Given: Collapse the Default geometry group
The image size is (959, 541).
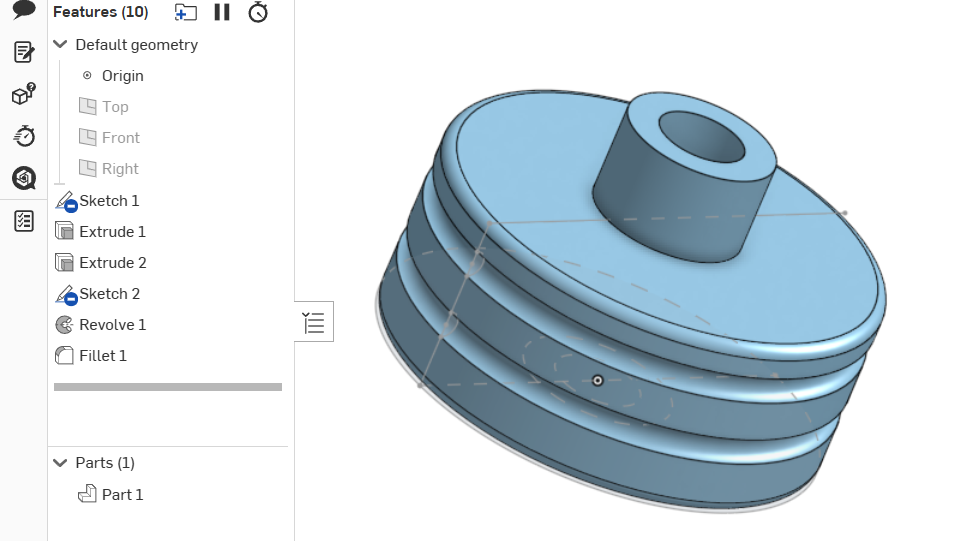Looking at the screenshot, I should click(60, 44).
